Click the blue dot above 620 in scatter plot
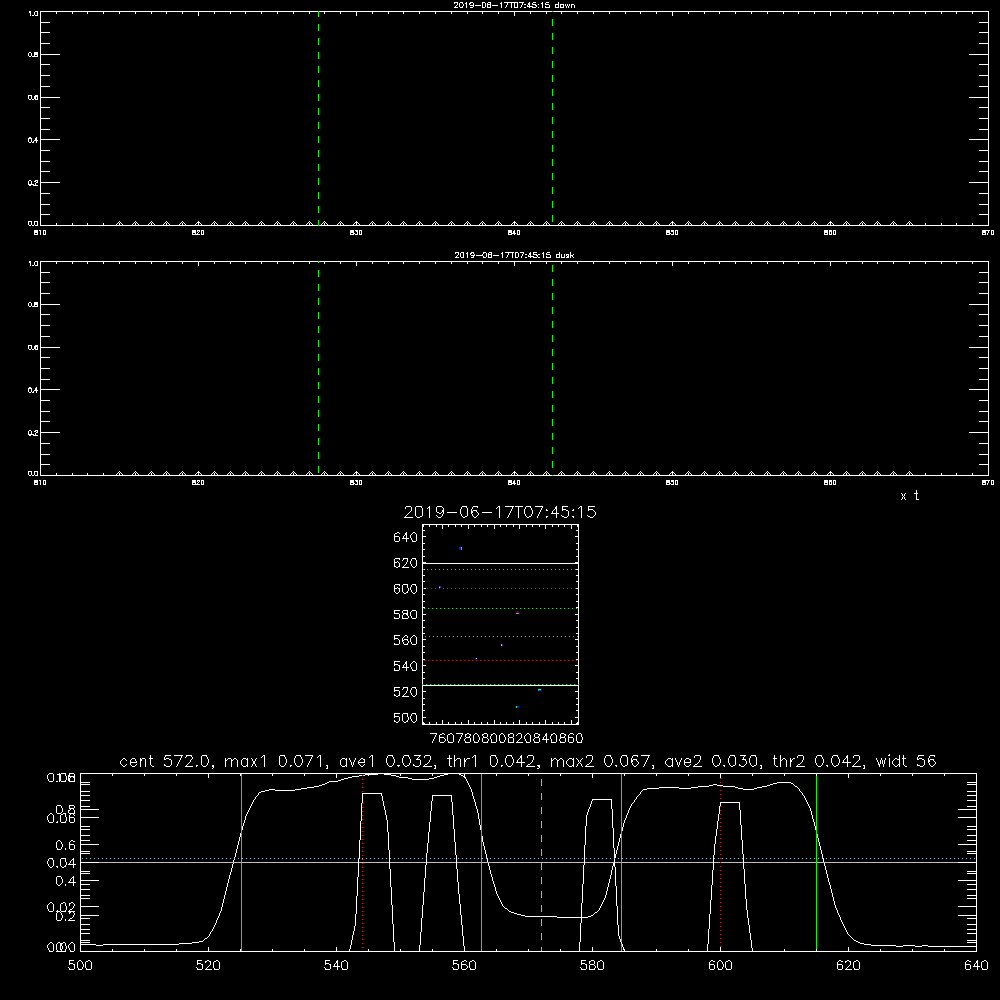This screenshot has width=1000, height=1000. click(460, 548)
